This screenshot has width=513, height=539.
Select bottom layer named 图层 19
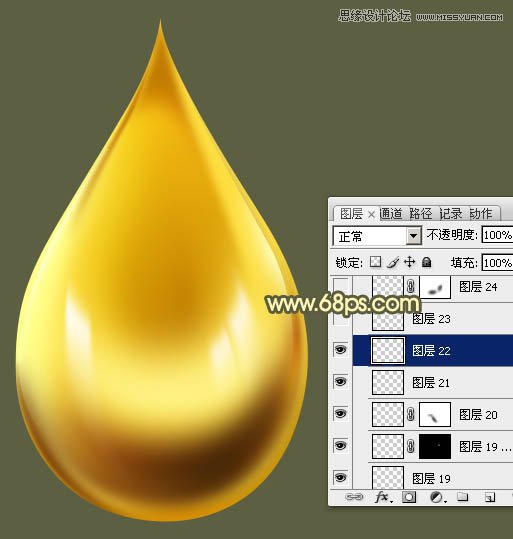tap(431, 478)
